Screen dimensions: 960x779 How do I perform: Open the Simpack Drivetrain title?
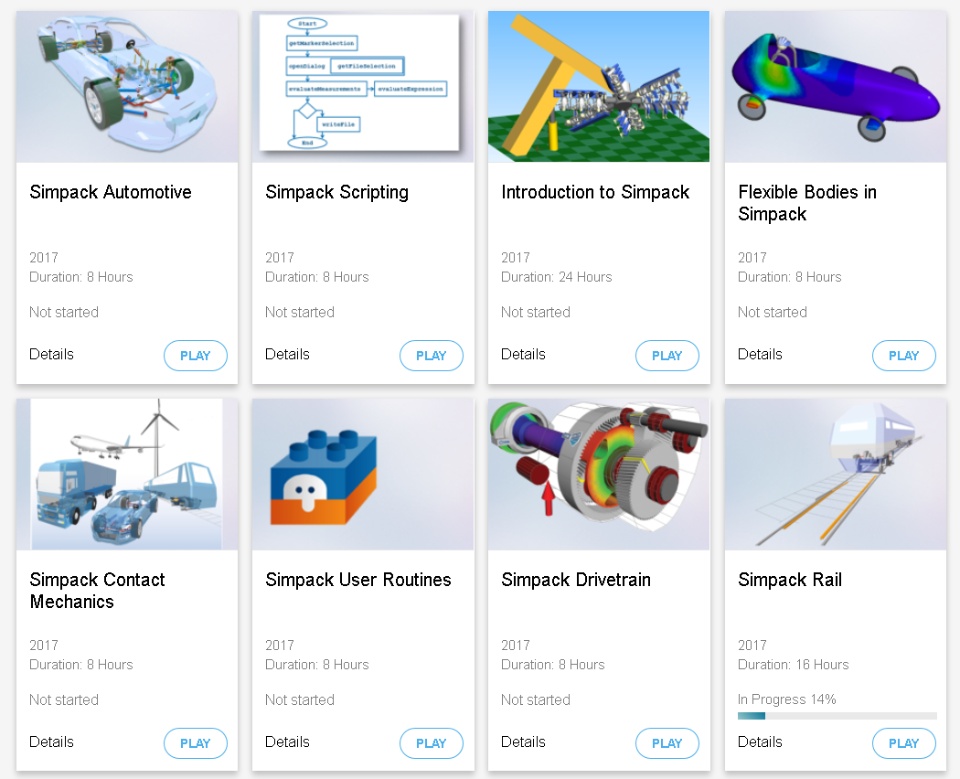(576, 579)
